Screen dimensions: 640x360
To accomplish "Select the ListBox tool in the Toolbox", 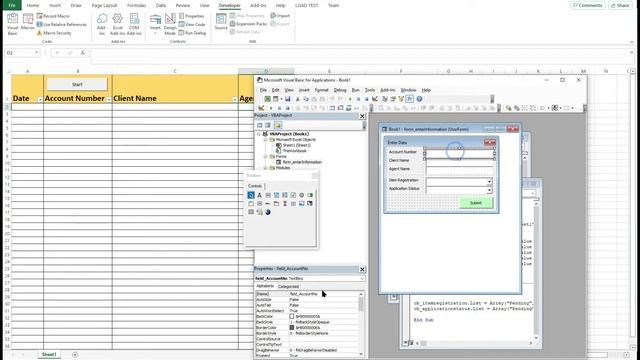I will [x=284, y=195].
